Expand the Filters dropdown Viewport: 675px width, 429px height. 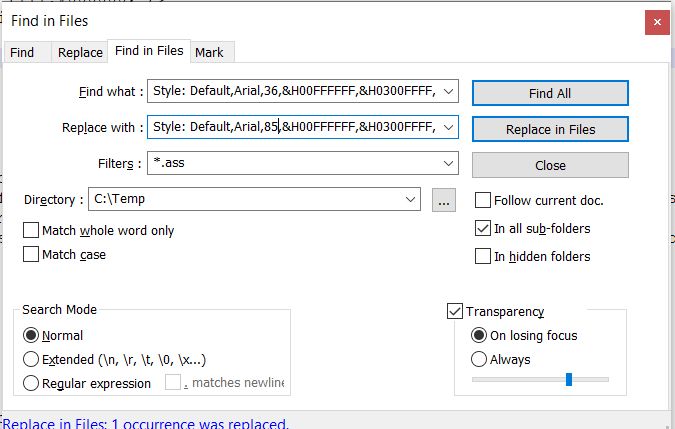[448, 164]
